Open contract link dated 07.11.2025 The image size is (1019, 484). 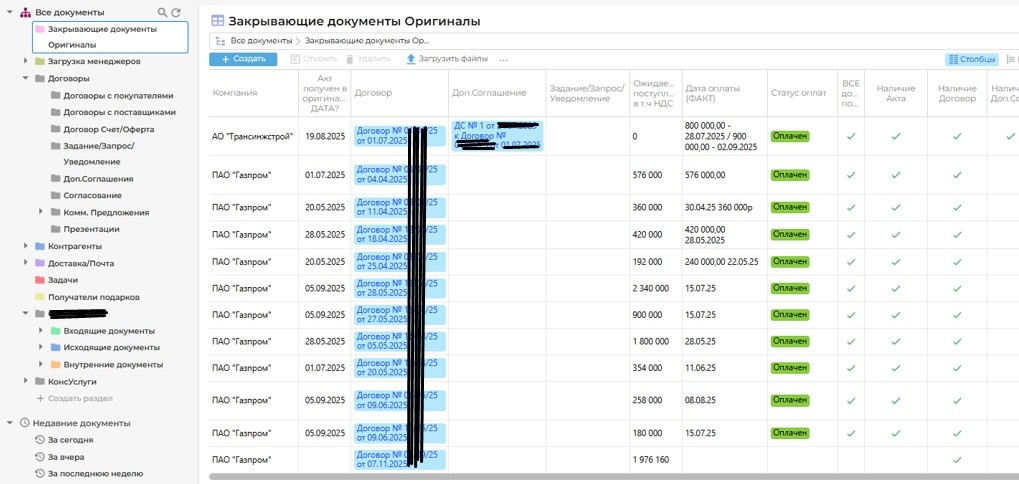pyautogui.click(x=399, y=459)
